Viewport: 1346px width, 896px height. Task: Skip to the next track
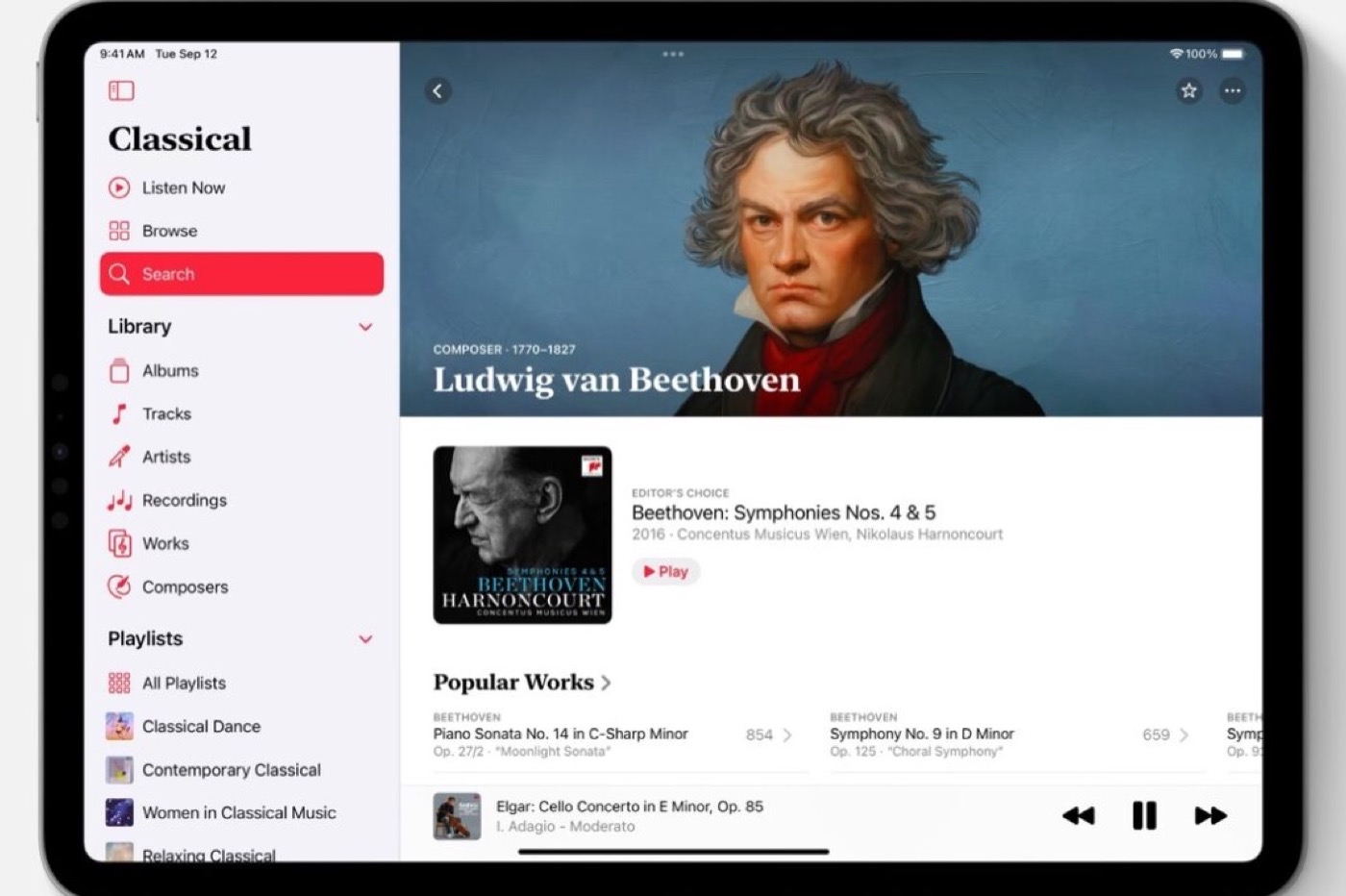pos(1210,815)
